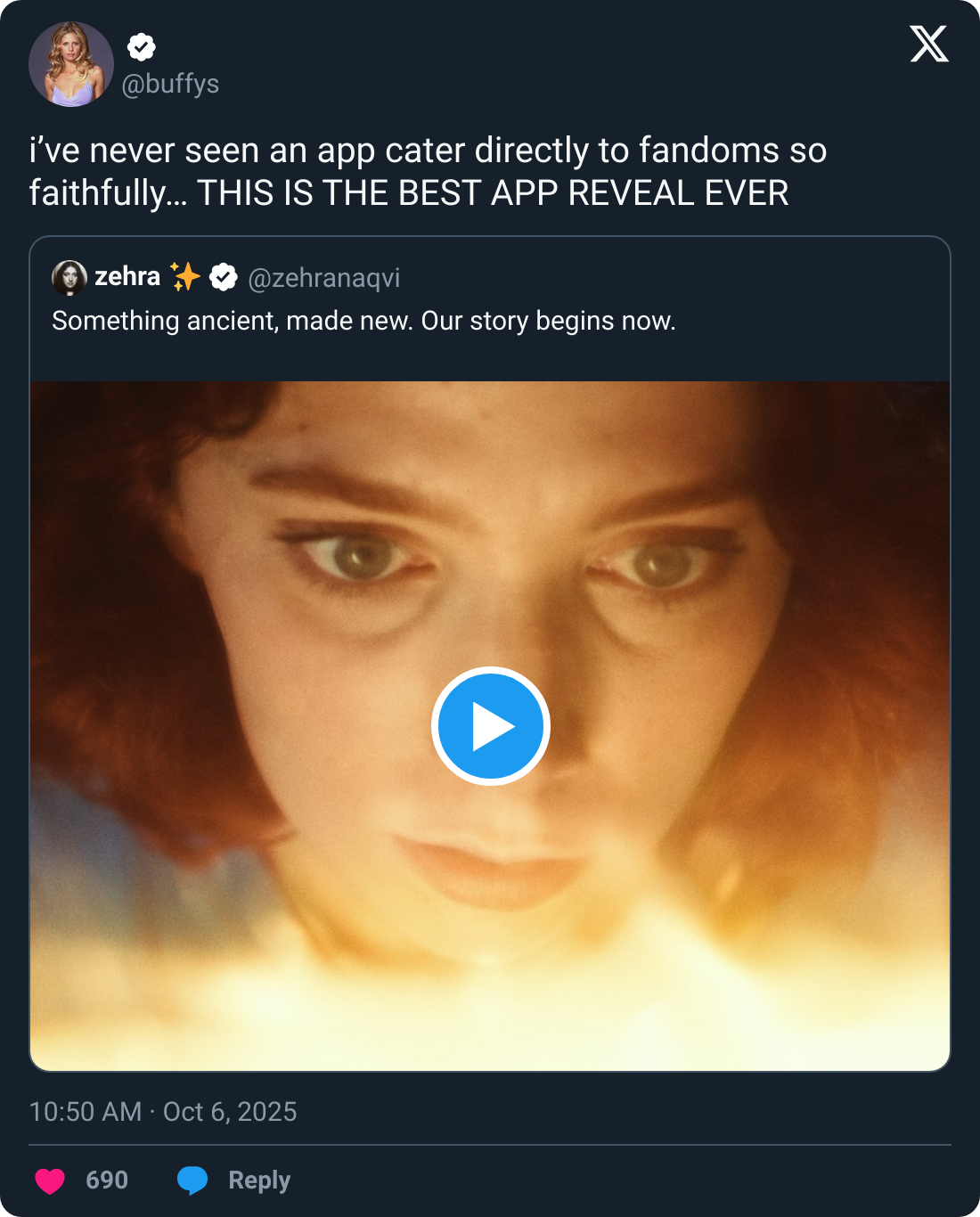Click the X logo in the corner

click(x=929, y=44)
